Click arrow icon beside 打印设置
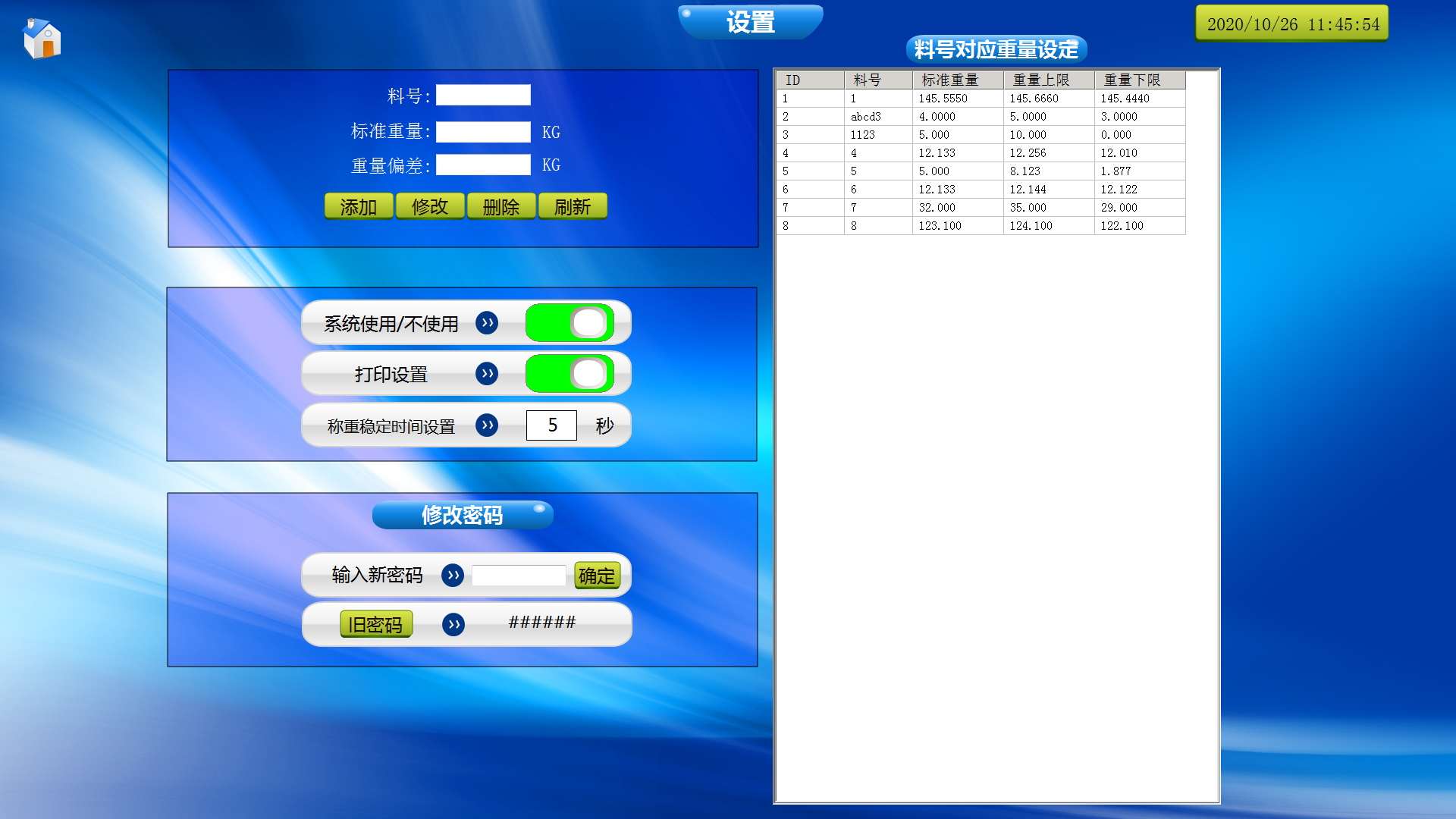Viewport: 1456px width, 819px height. click(x=487, y=374)
